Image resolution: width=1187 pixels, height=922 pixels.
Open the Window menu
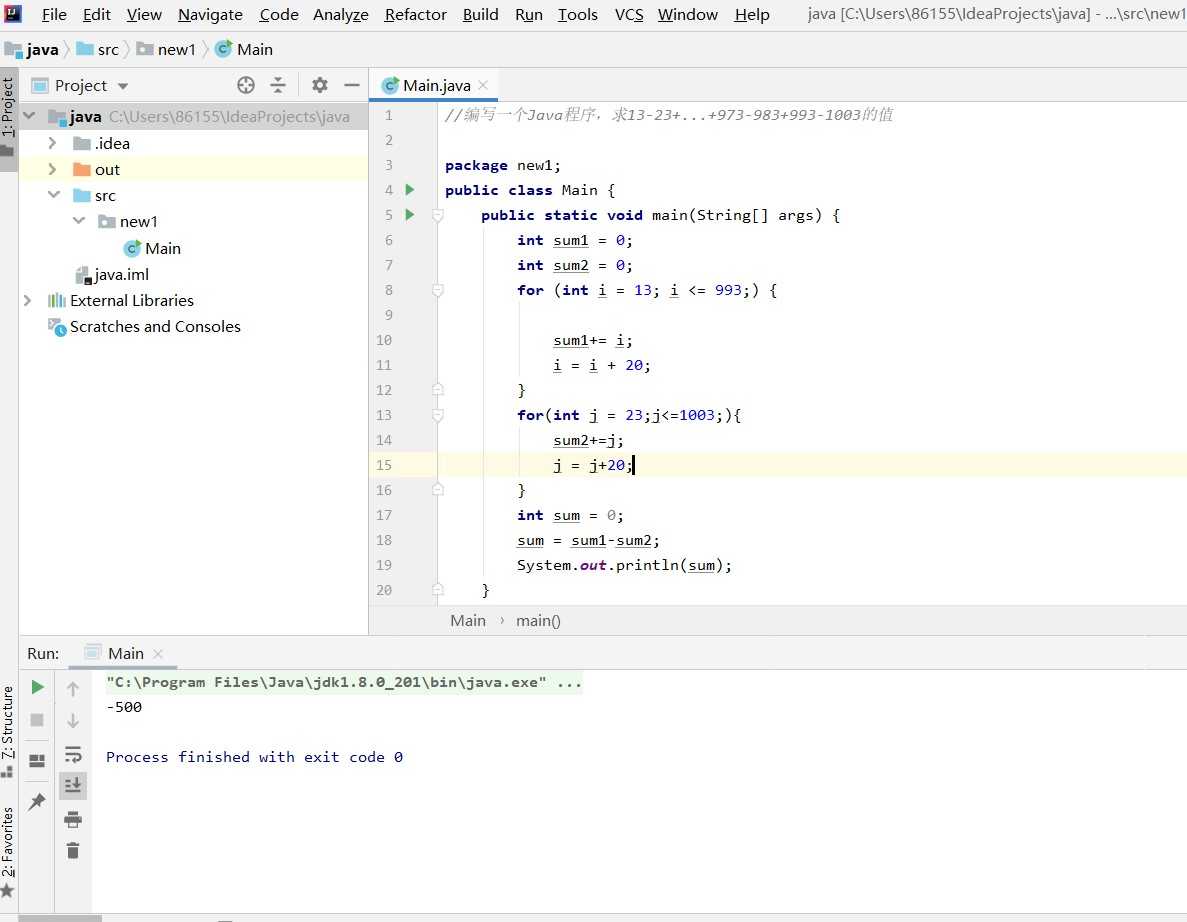pyautogui.click(x=687, y=14)
